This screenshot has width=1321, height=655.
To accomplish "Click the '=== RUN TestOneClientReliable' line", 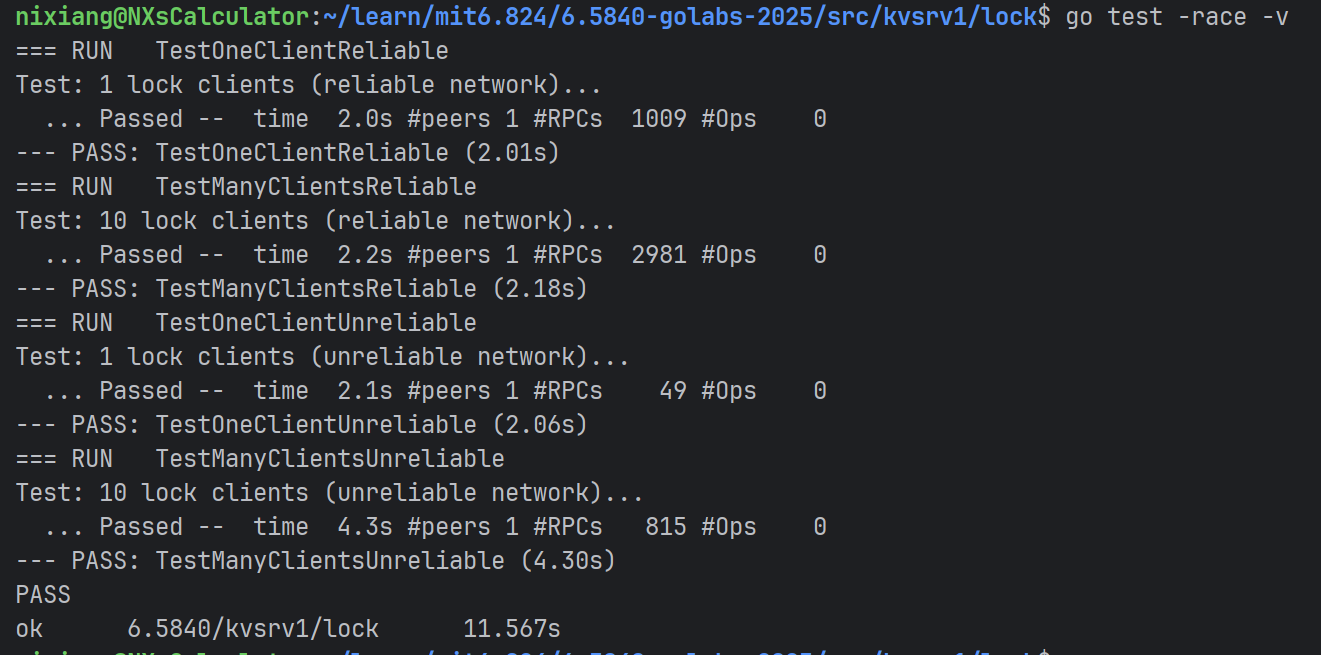I will pyautogui.click(x=232, y=51).
